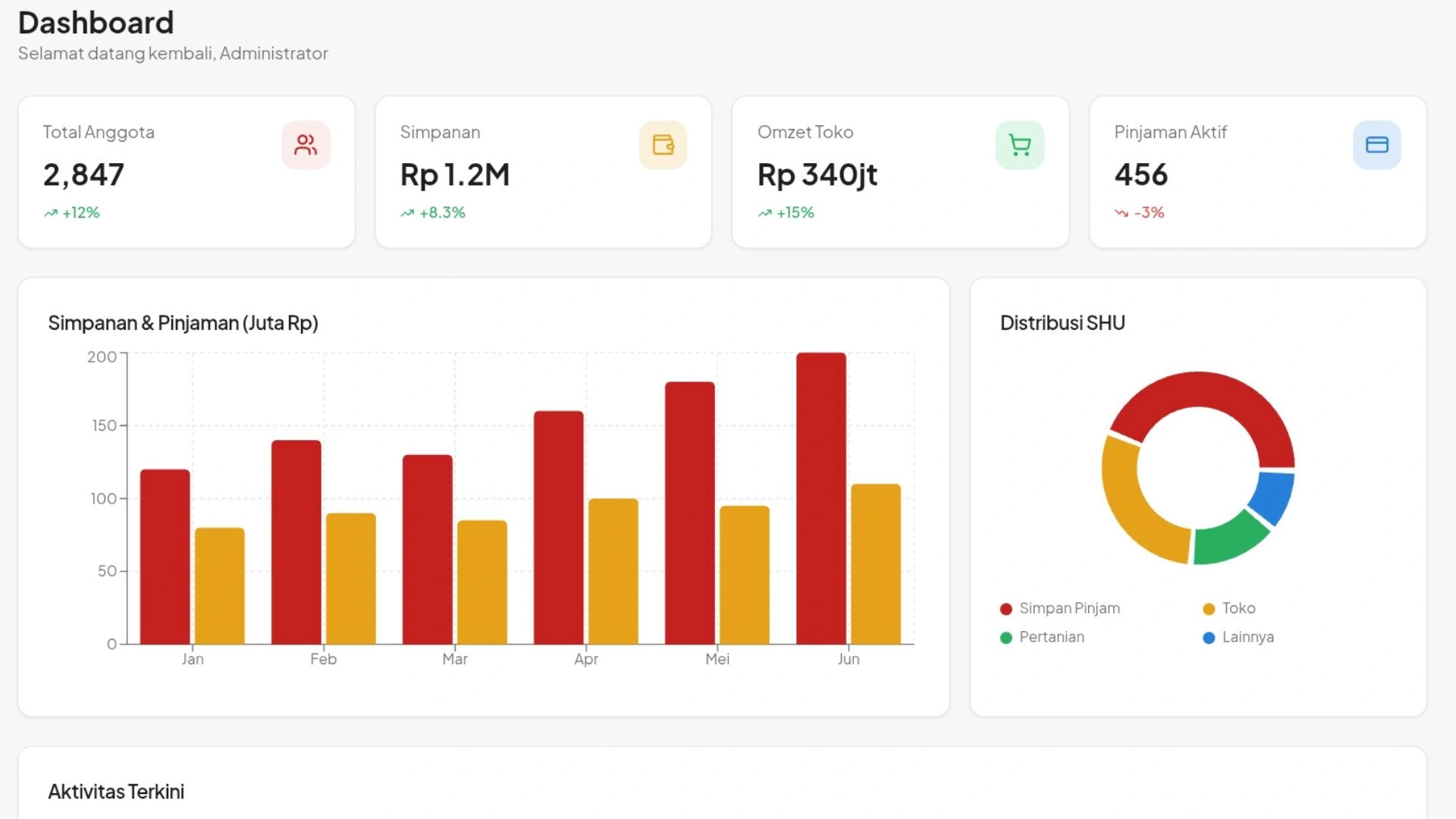Click the blue donut chart segment
Image resolution: width=1456 pixels, height=819 pixels.
[x=1273, y=495]
